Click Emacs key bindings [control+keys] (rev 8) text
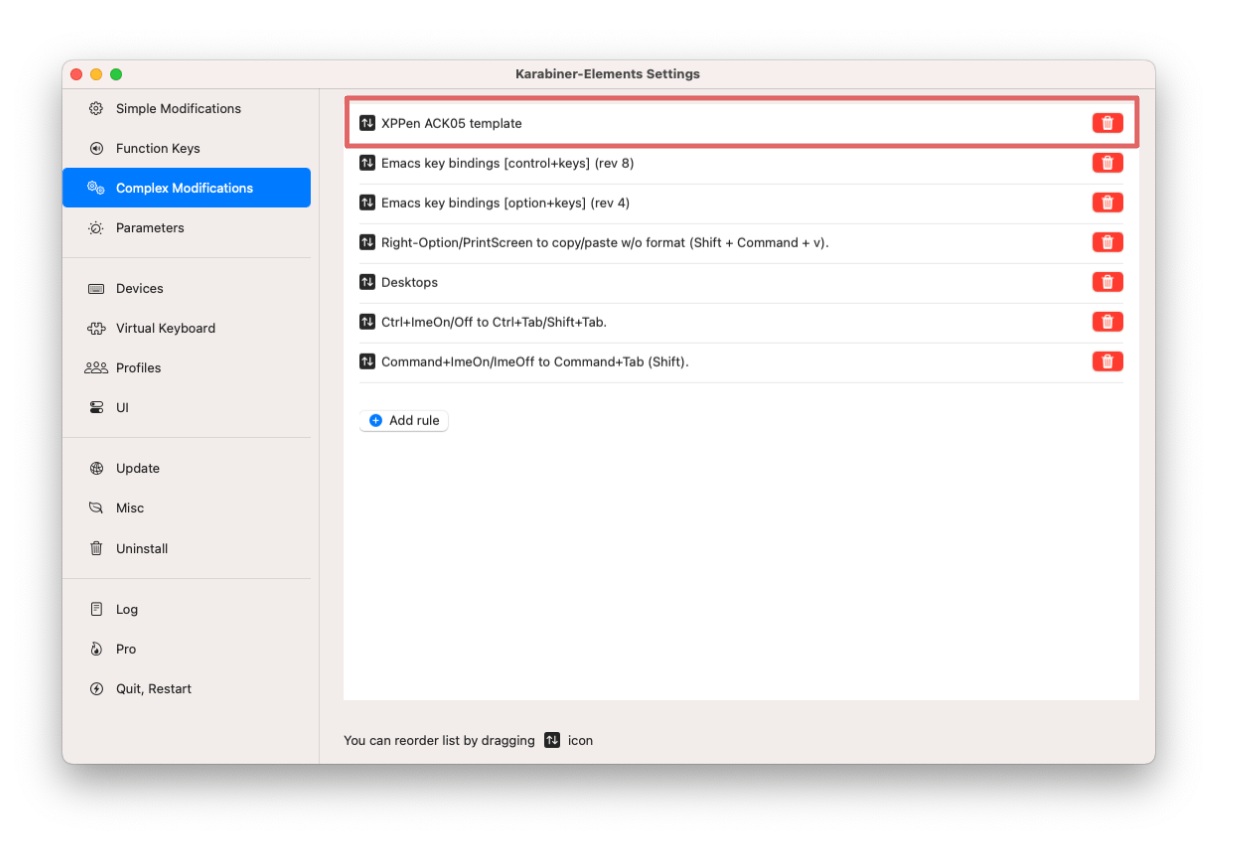The width and height of the screenshot is (1236, 851). pyautogui.click(x=507, y=163)
